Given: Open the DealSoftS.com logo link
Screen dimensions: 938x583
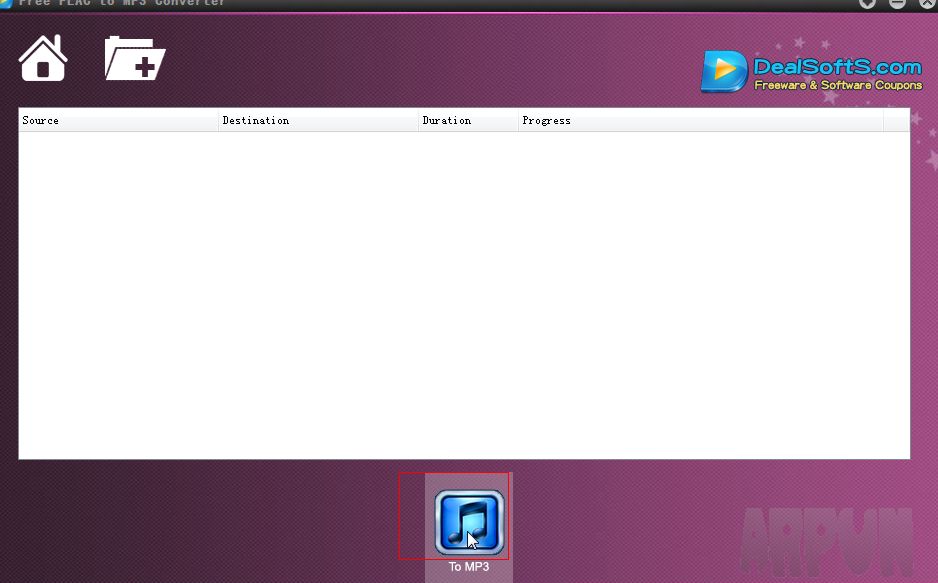Looking at the screenshot, I should click(812, 72).
